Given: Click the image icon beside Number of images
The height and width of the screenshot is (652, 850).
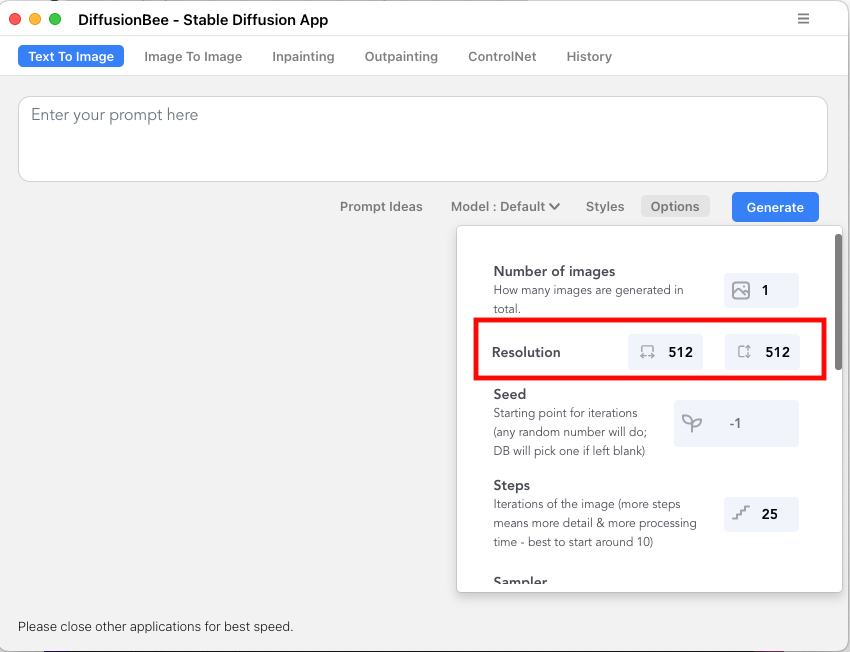Looking at the screenshot, I should point(740,291).
